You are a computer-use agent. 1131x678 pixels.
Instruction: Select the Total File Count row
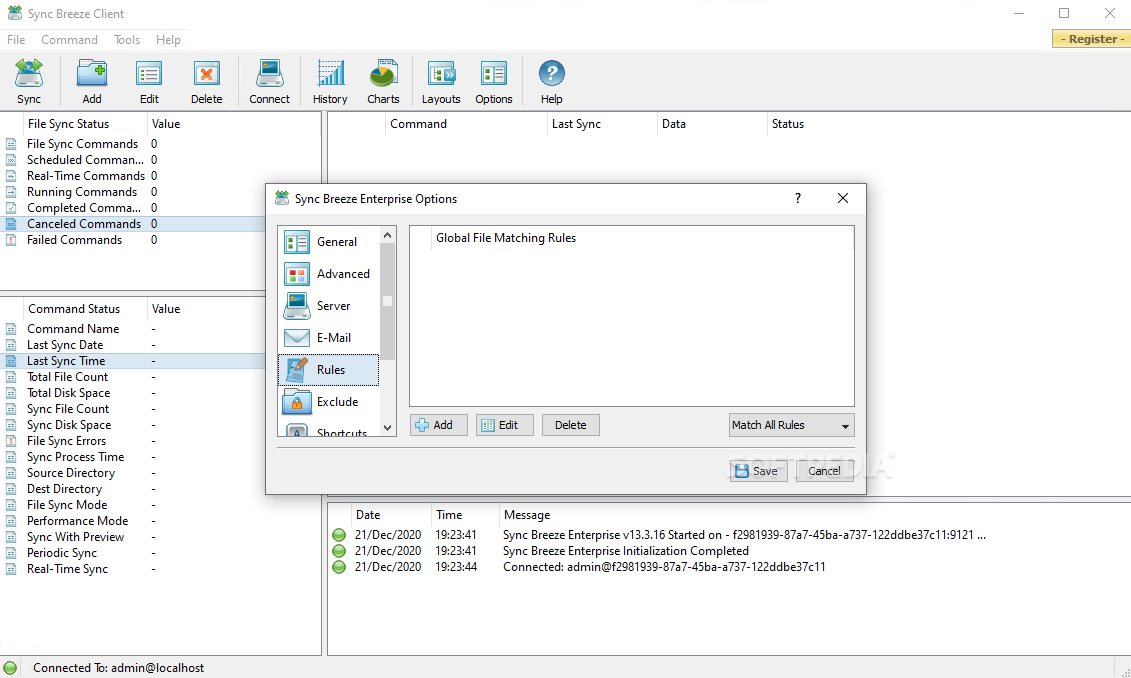coord(134,377)
